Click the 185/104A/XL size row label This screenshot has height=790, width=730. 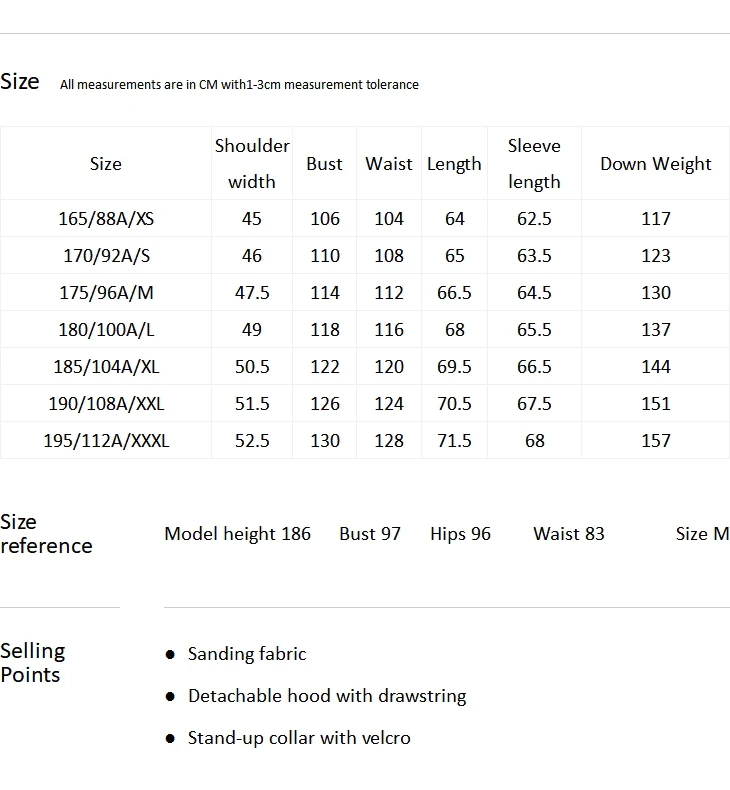click(x=106, y=367)
